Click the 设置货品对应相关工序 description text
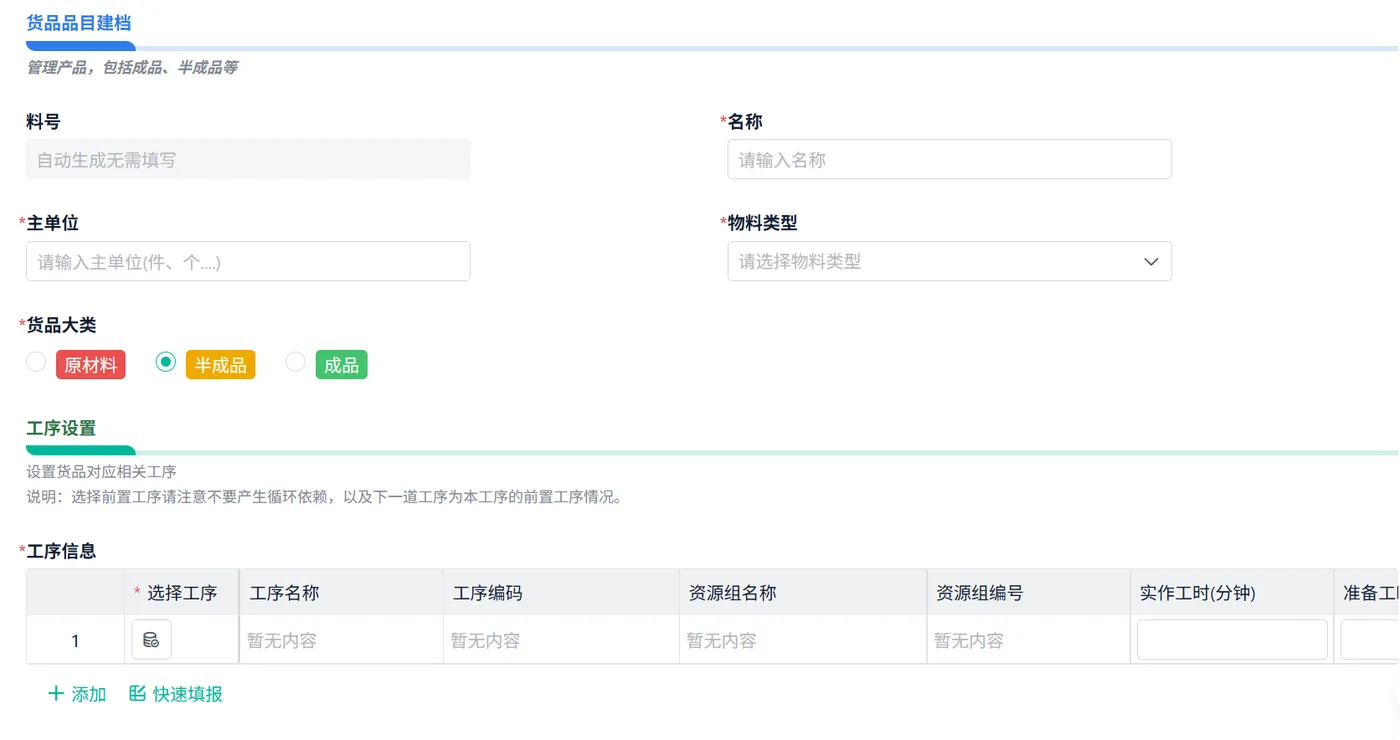1400x740 pixels. tap(101, 471)
